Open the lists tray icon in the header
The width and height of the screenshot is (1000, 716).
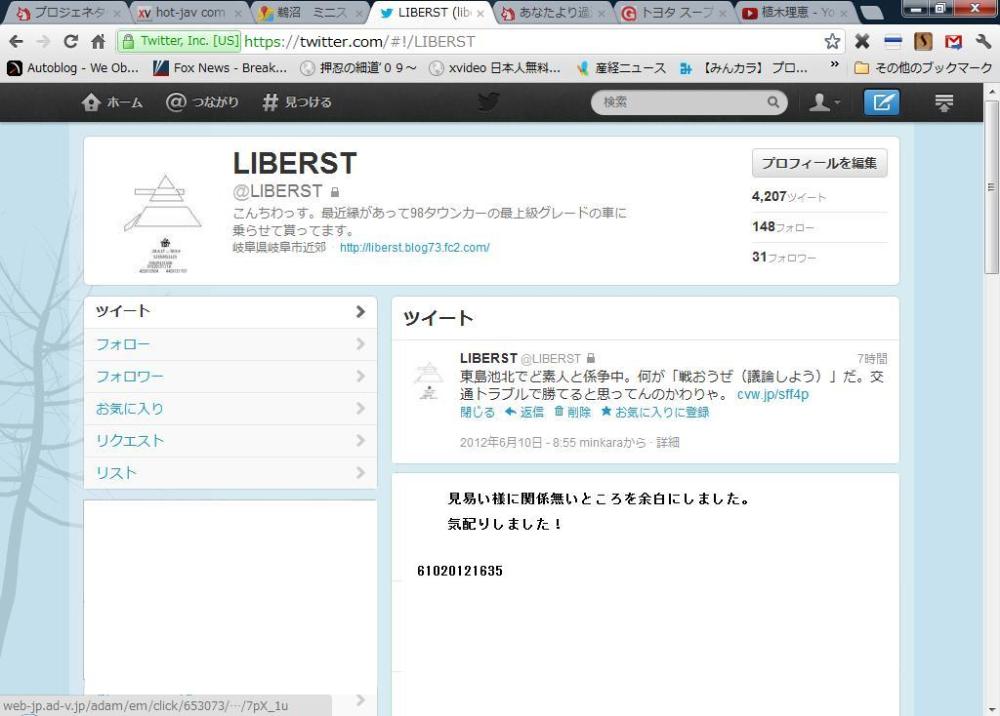(x=944, y=102)
